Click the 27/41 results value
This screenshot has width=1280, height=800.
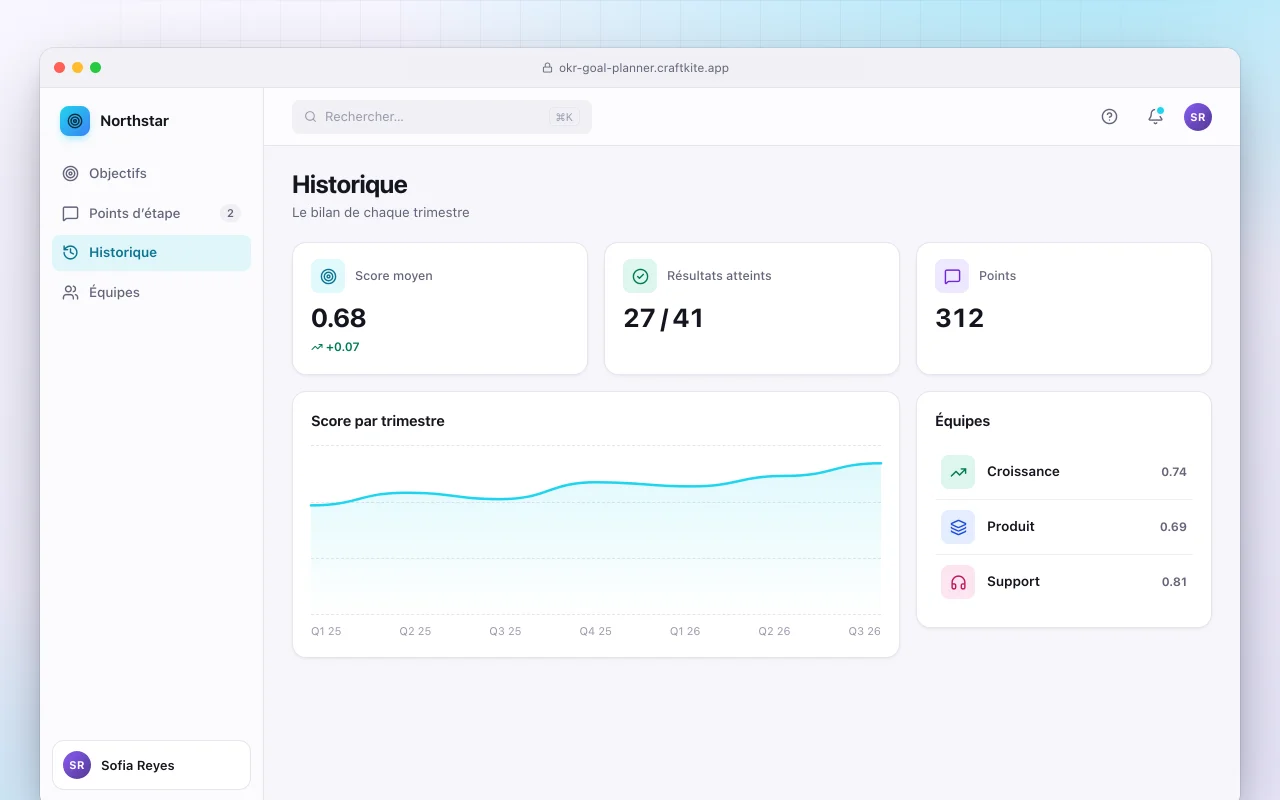point(663,318)
